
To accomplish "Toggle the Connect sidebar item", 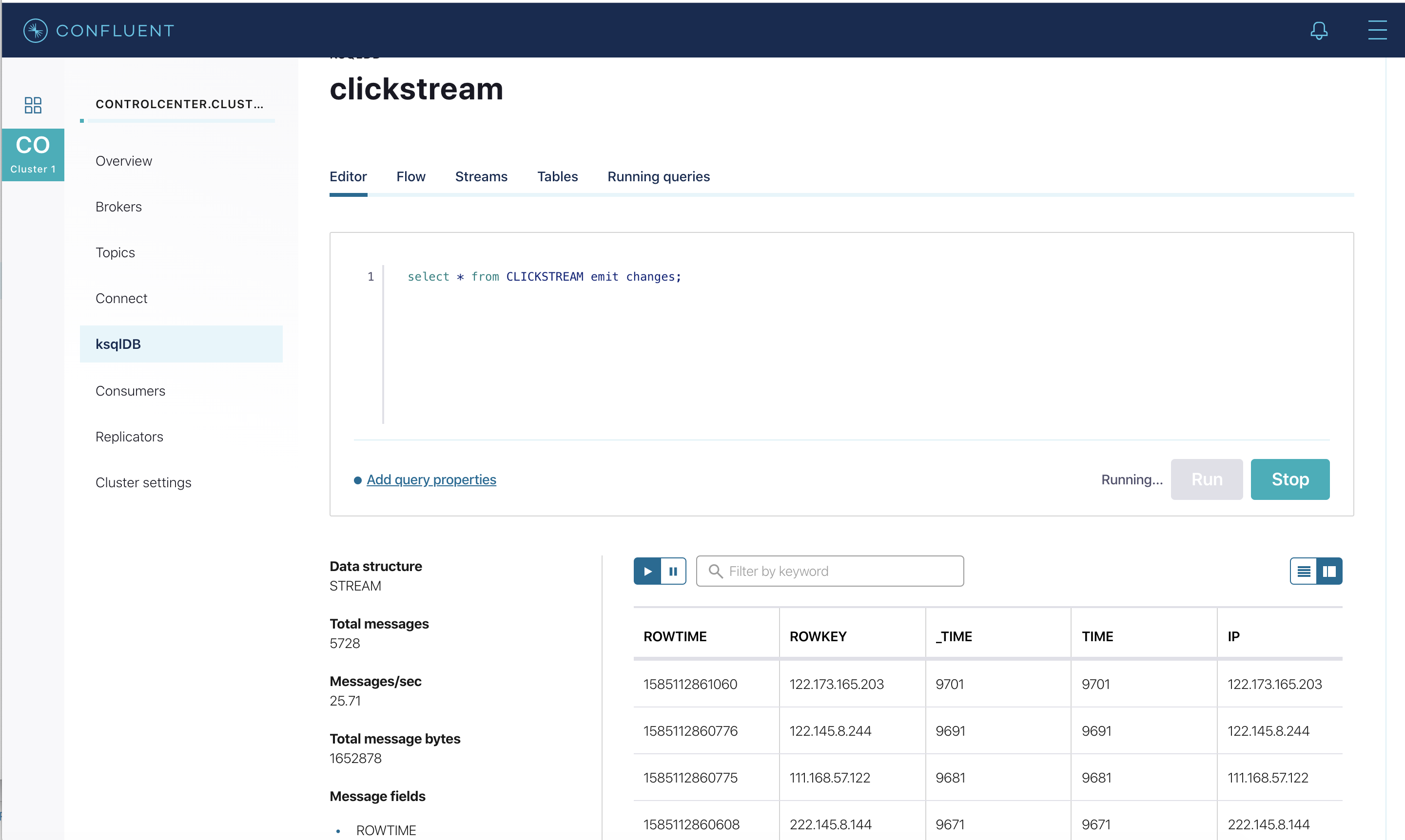I will pyautogui.click(x=122, y=298).
